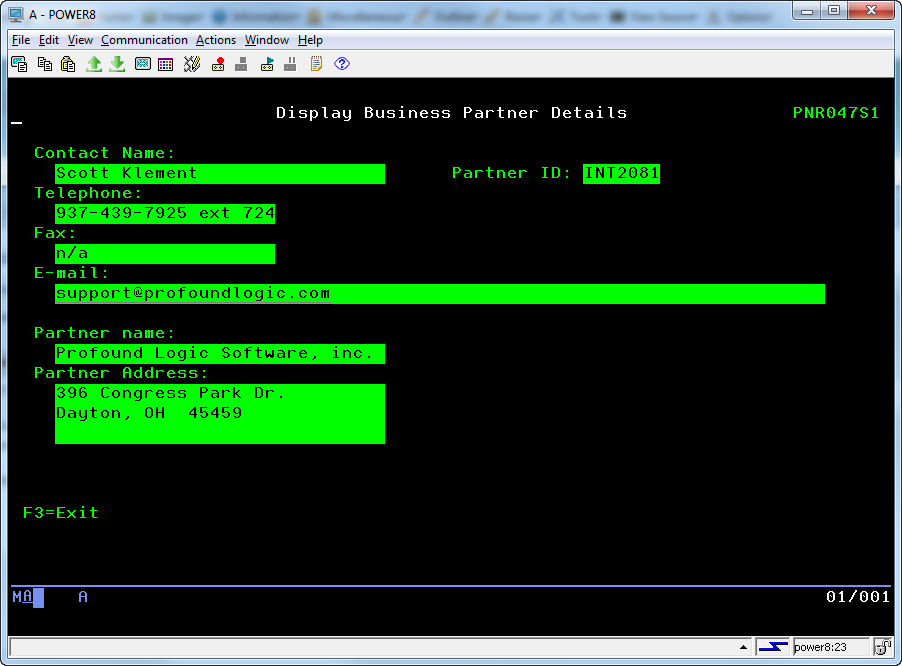Click the green Receive File download icon

point(117,64)
